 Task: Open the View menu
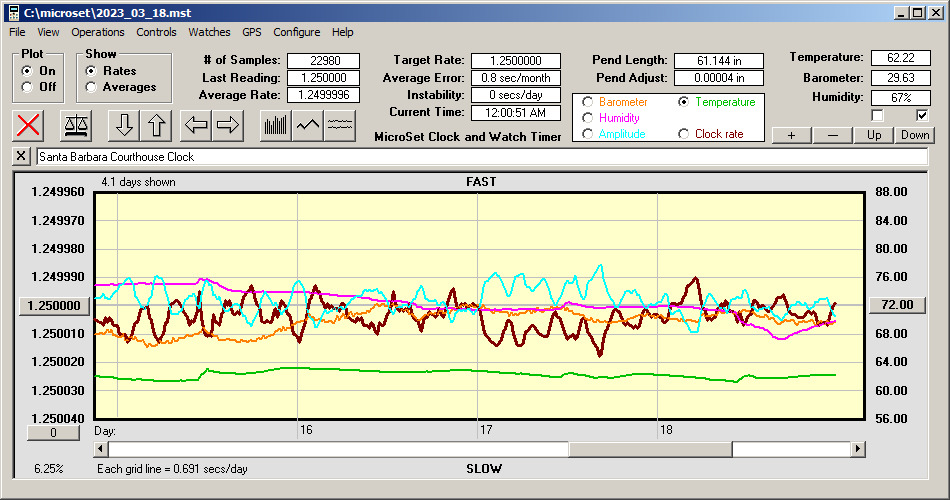48,32
